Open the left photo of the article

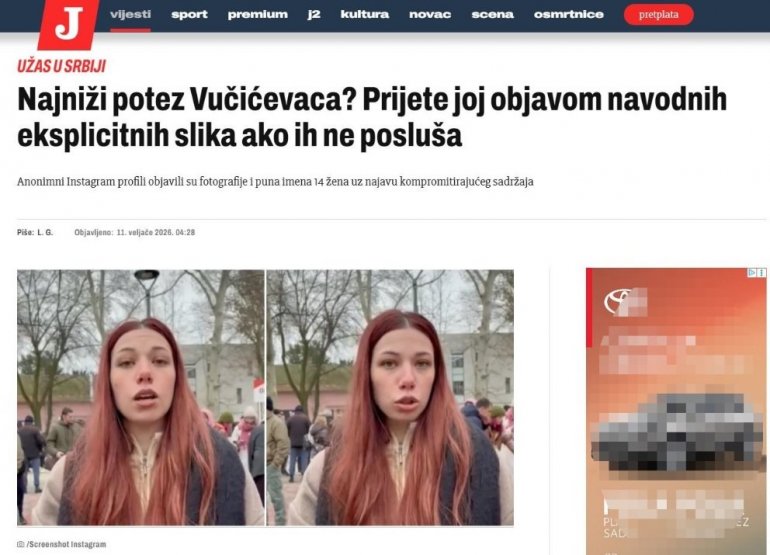pyautogui.click(x=140, y=397)
